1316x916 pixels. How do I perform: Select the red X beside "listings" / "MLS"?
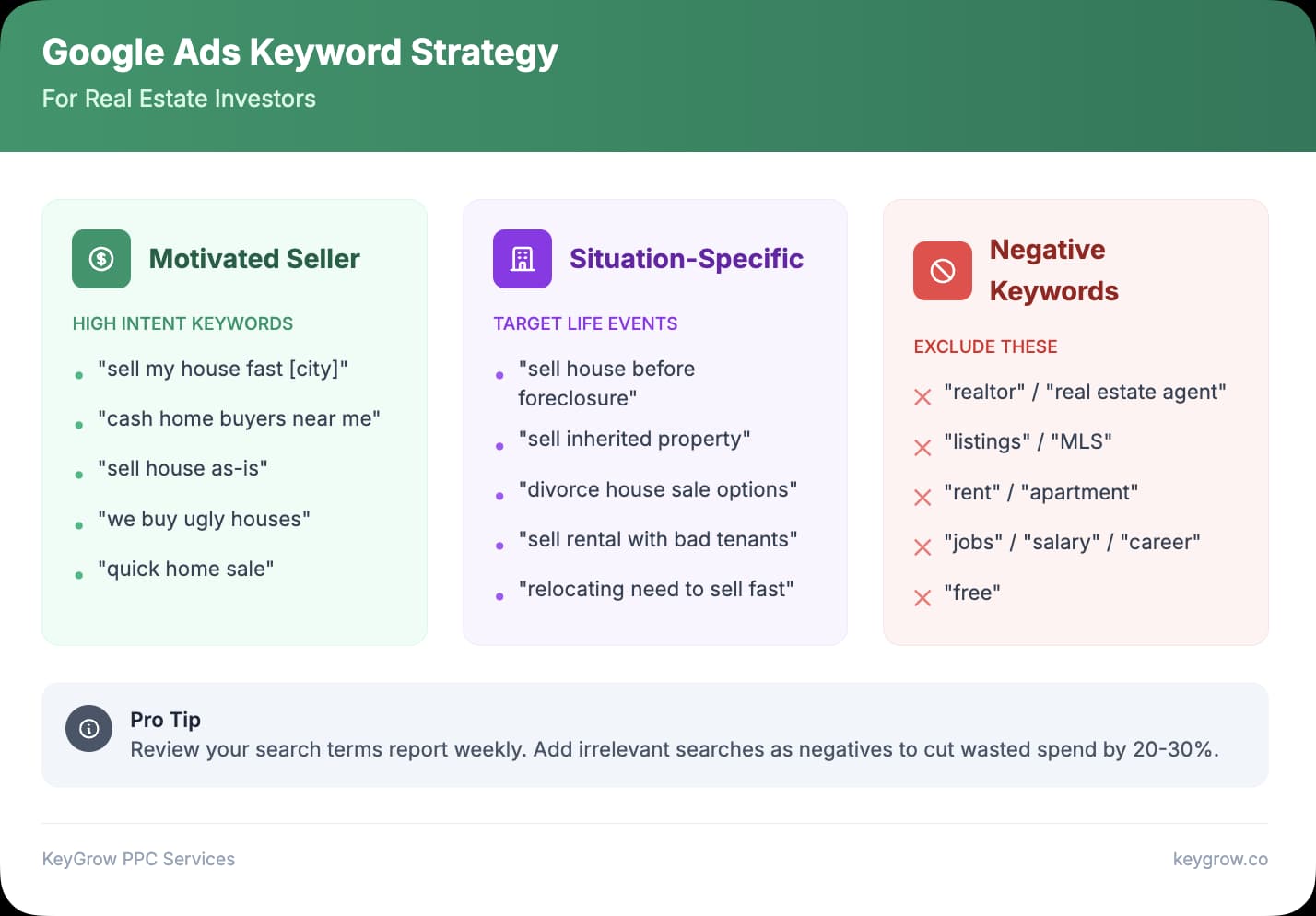(922, 447)
